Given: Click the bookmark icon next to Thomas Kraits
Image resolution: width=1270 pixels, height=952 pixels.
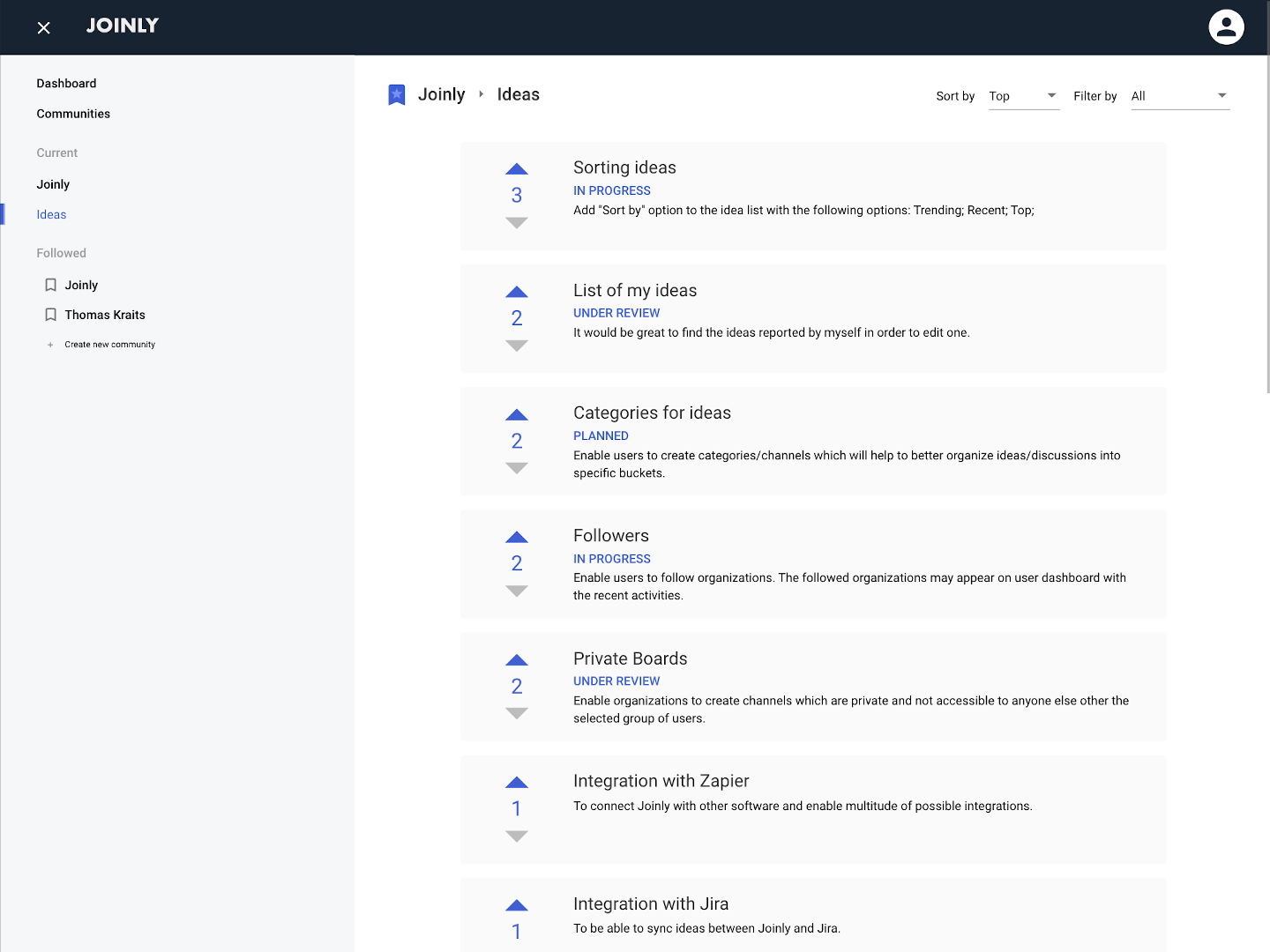Looking at the screenshot, I should point(50,314).
